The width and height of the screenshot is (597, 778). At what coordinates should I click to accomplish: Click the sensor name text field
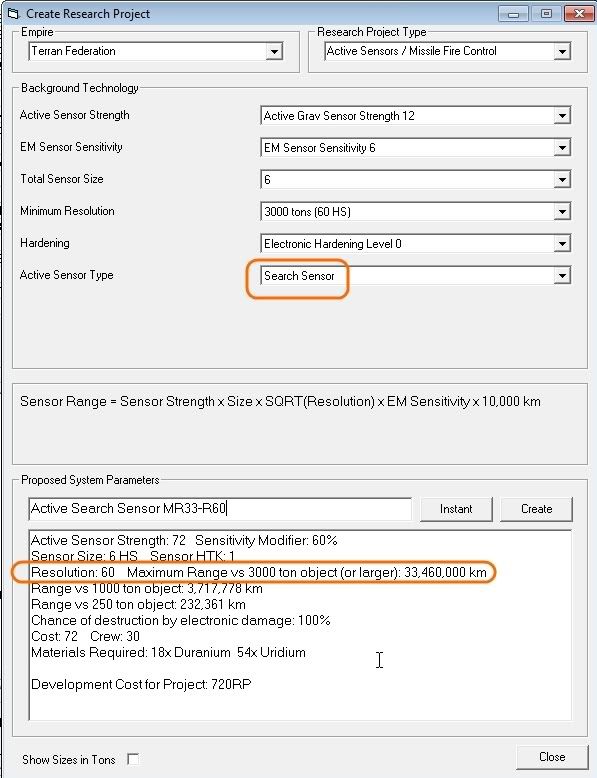[x=220, y=509]
